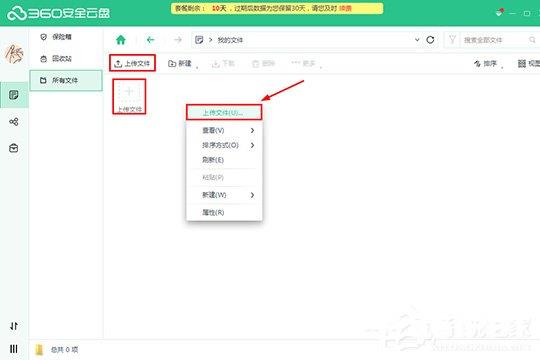This screenshot has height=360, width=540.
Task: Click the user avatar in sidebar
Action: 14,54
